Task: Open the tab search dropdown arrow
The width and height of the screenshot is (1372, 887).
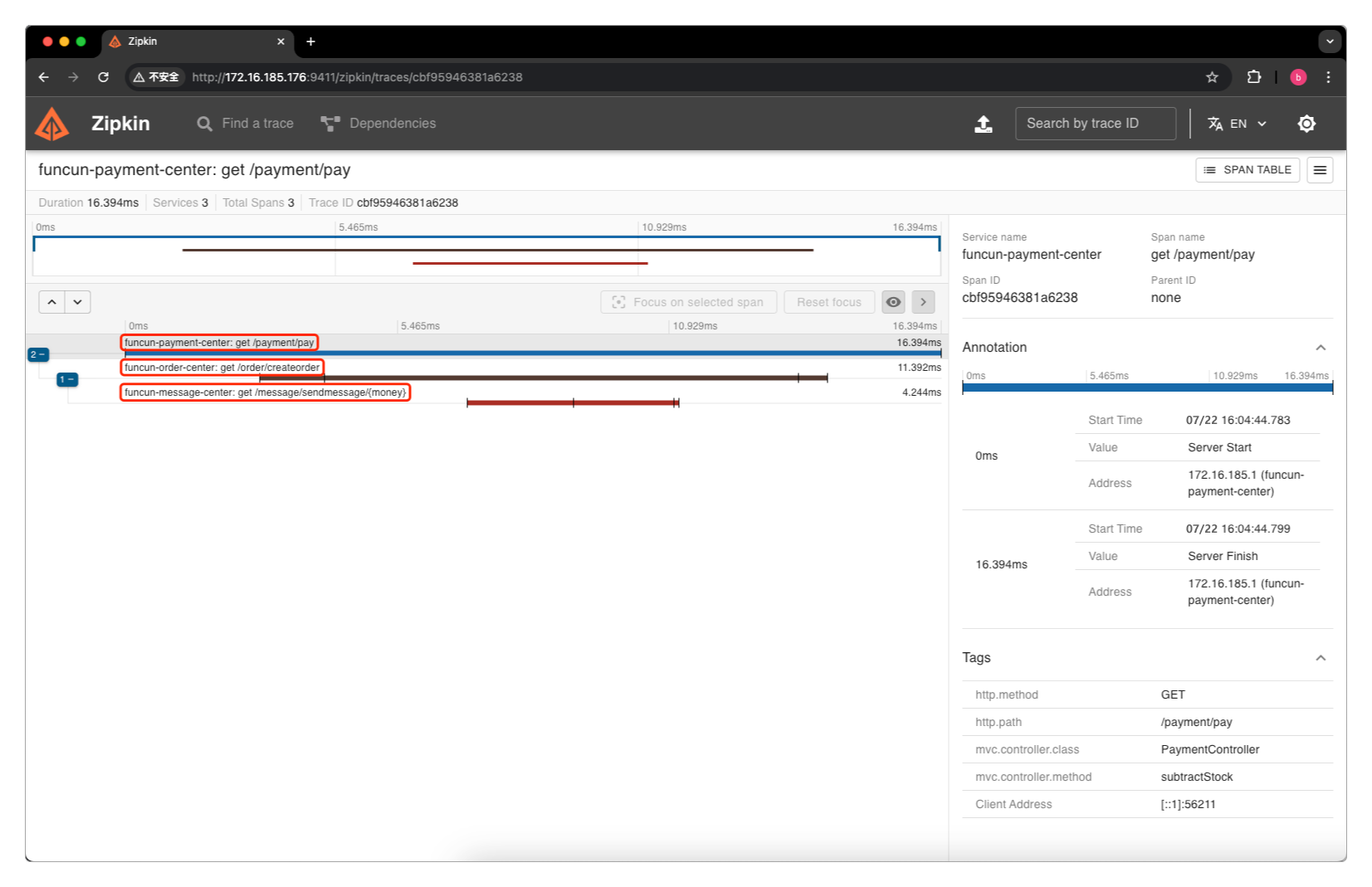Action: click(1330, 41)
